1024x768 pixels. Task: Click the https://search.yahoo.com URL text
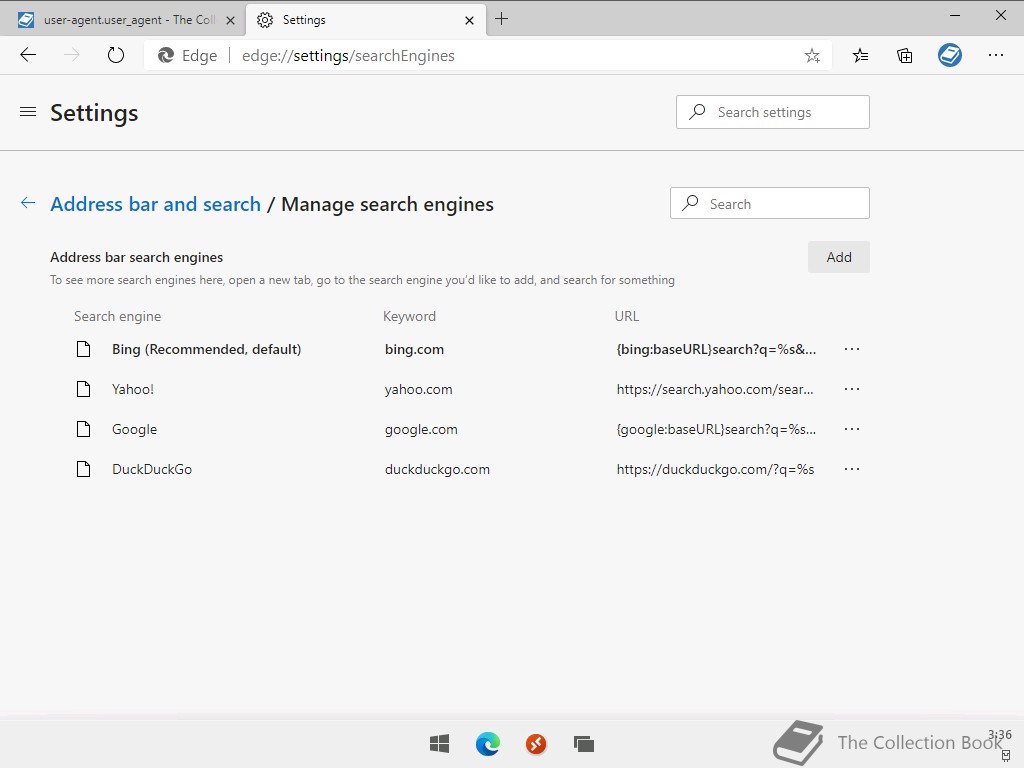coord(714,389)
